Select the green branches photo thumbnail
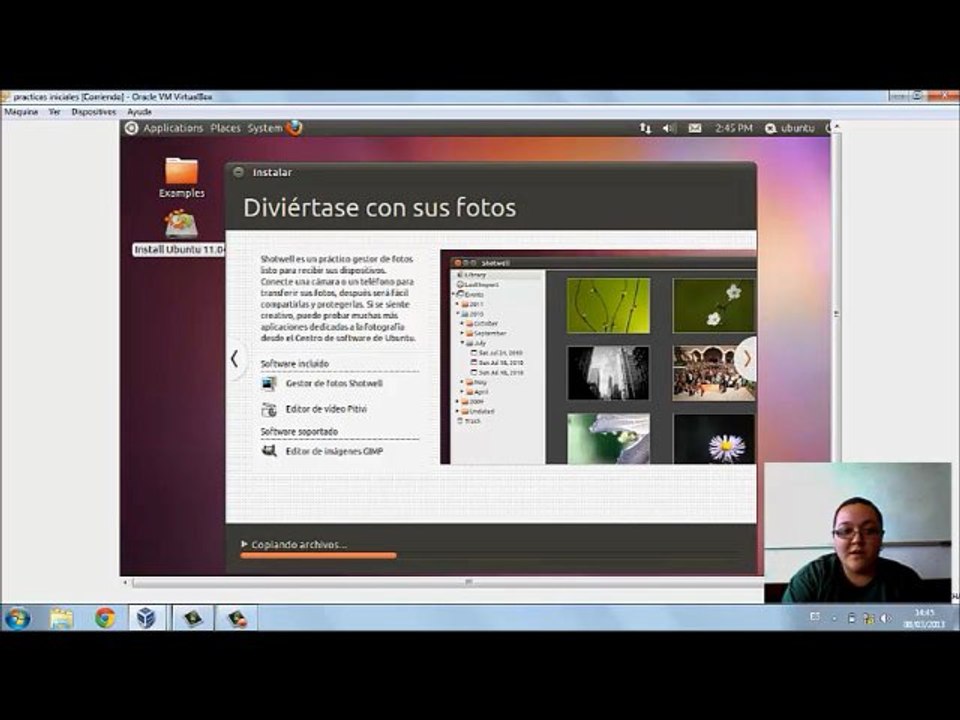Image resolution: width=960 pixels, height=720 pixels. tap(608, 306)
